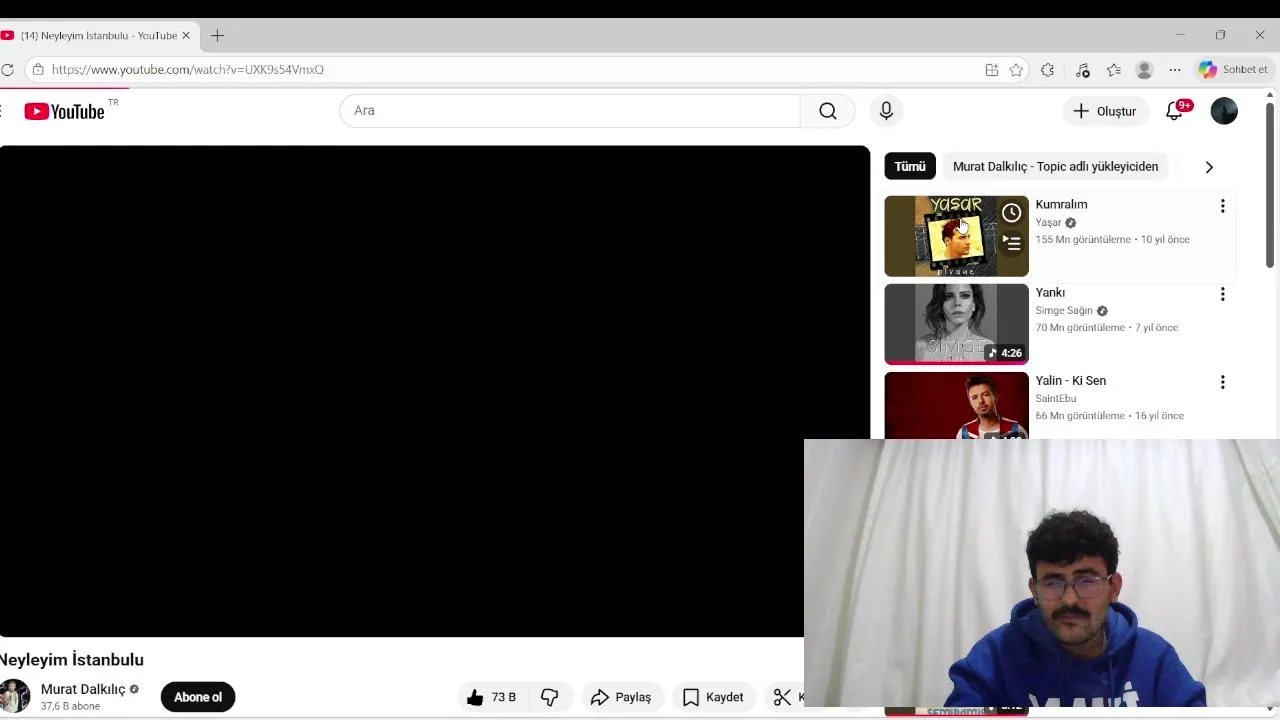The width and height of the screenshot is (1280, 720).
Task: Close the Neyleyim İstanbulu tab
Action: (x=185, y=36)
